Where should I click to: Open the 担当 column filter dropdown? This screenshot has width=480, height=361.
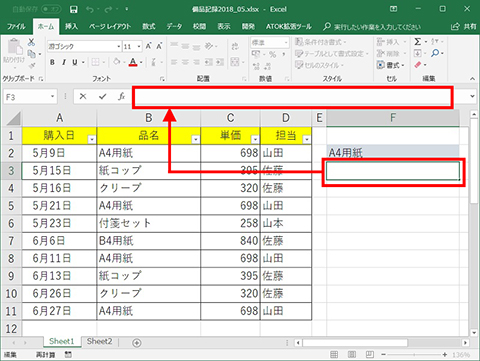pos(307,139)
